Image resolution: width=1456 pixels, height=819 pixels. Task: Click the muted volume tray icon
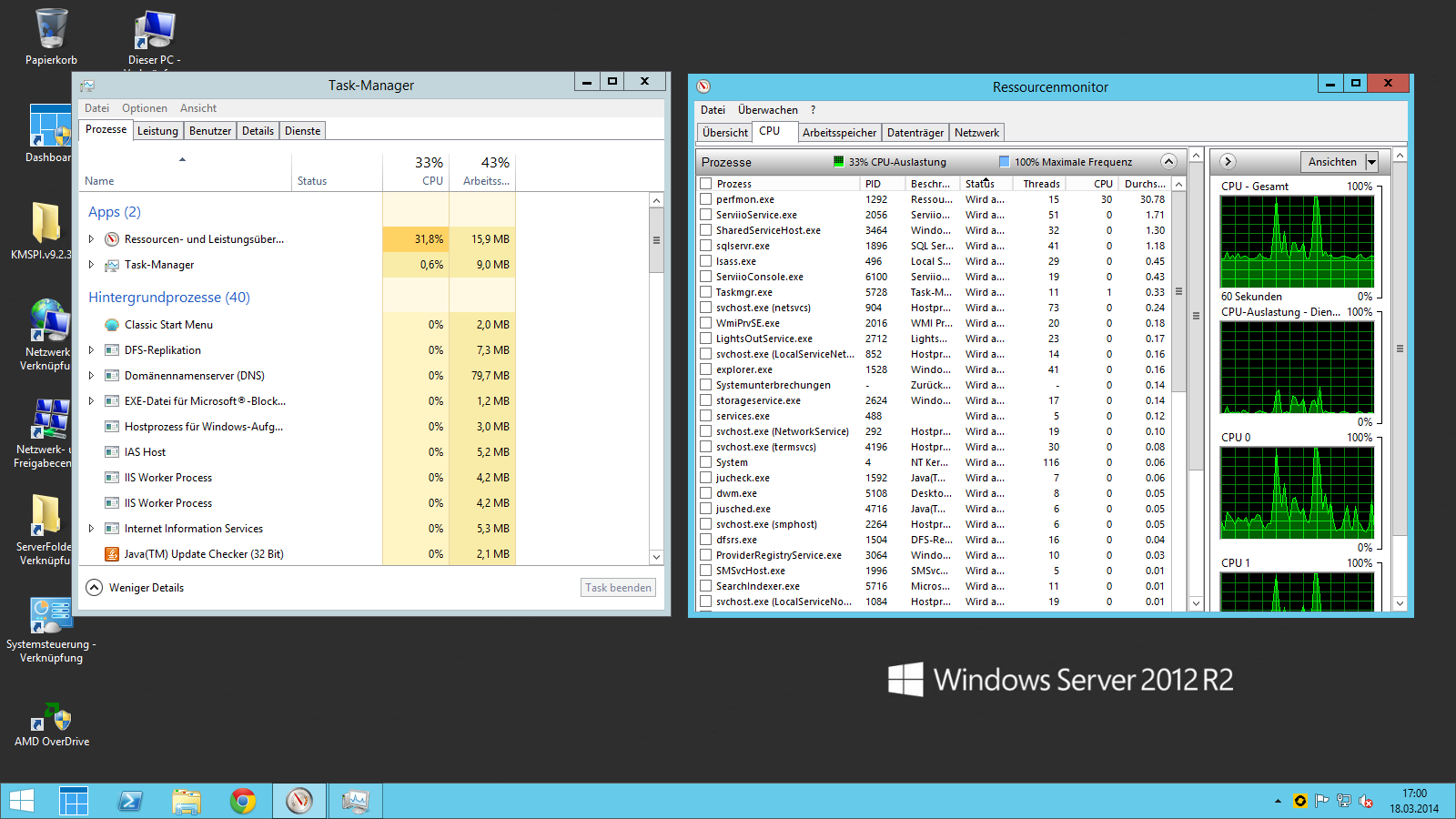1366,801
